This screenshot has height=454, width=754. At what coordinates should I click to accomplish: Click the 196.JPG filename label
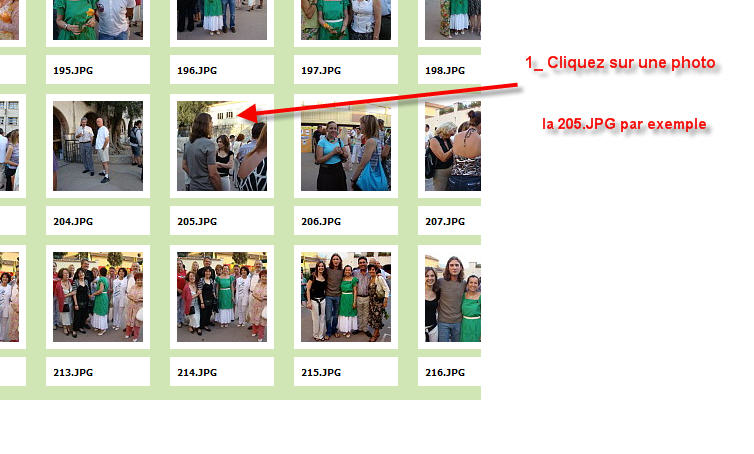point(197,71)
